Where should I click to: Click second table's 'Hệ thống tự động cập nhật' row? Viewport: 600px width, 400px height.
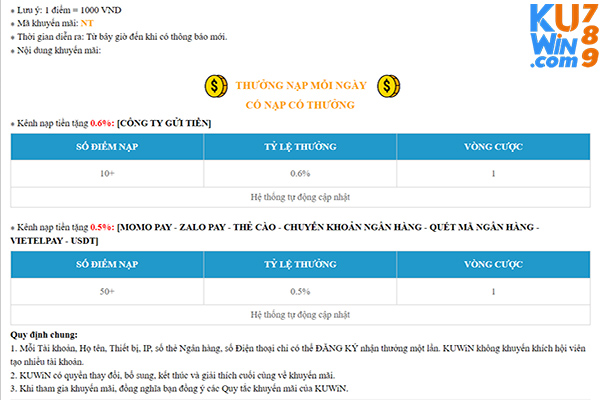(x=300, y=315)
